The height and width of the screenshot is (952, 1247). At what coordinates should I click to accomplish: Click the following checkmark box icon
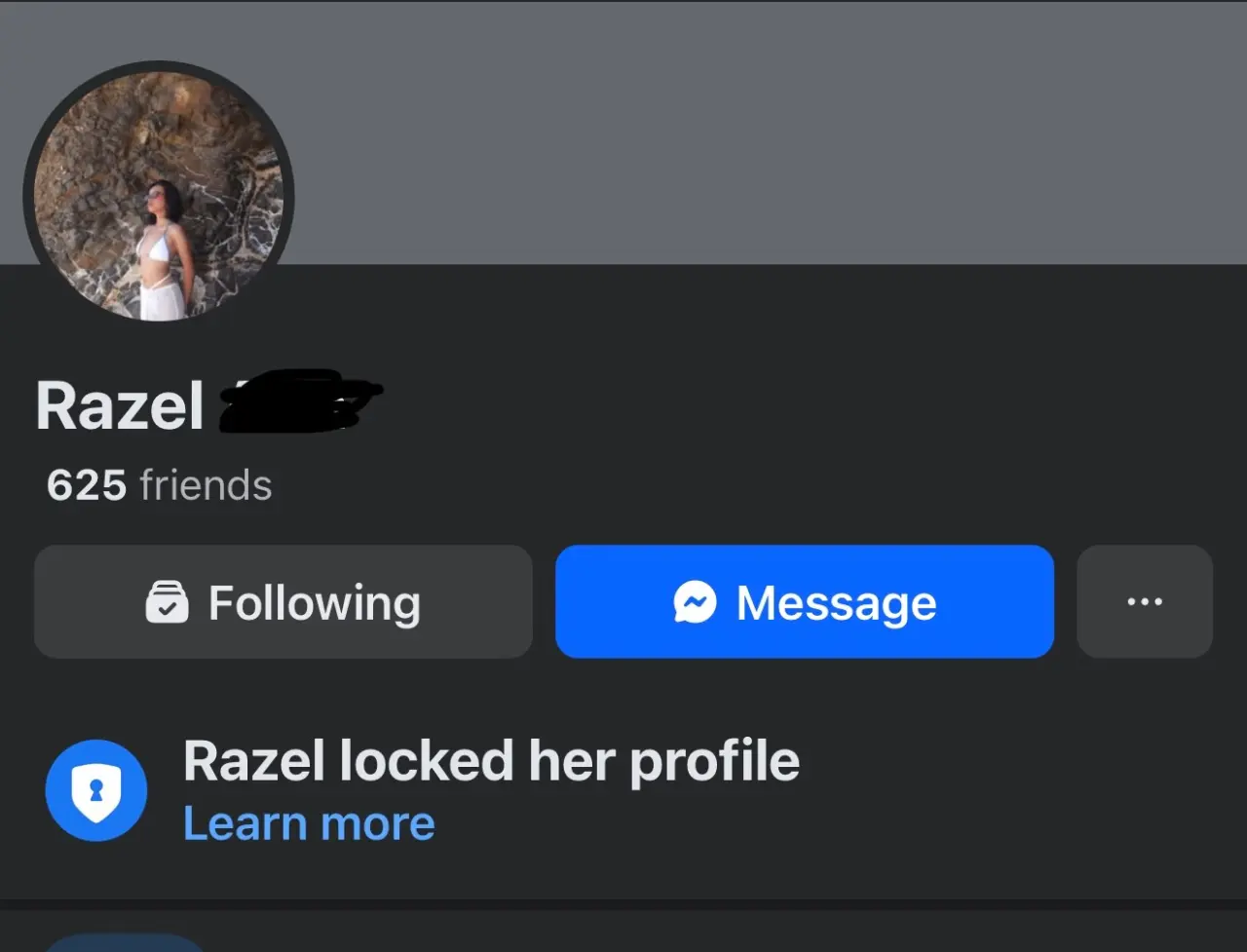167,602
